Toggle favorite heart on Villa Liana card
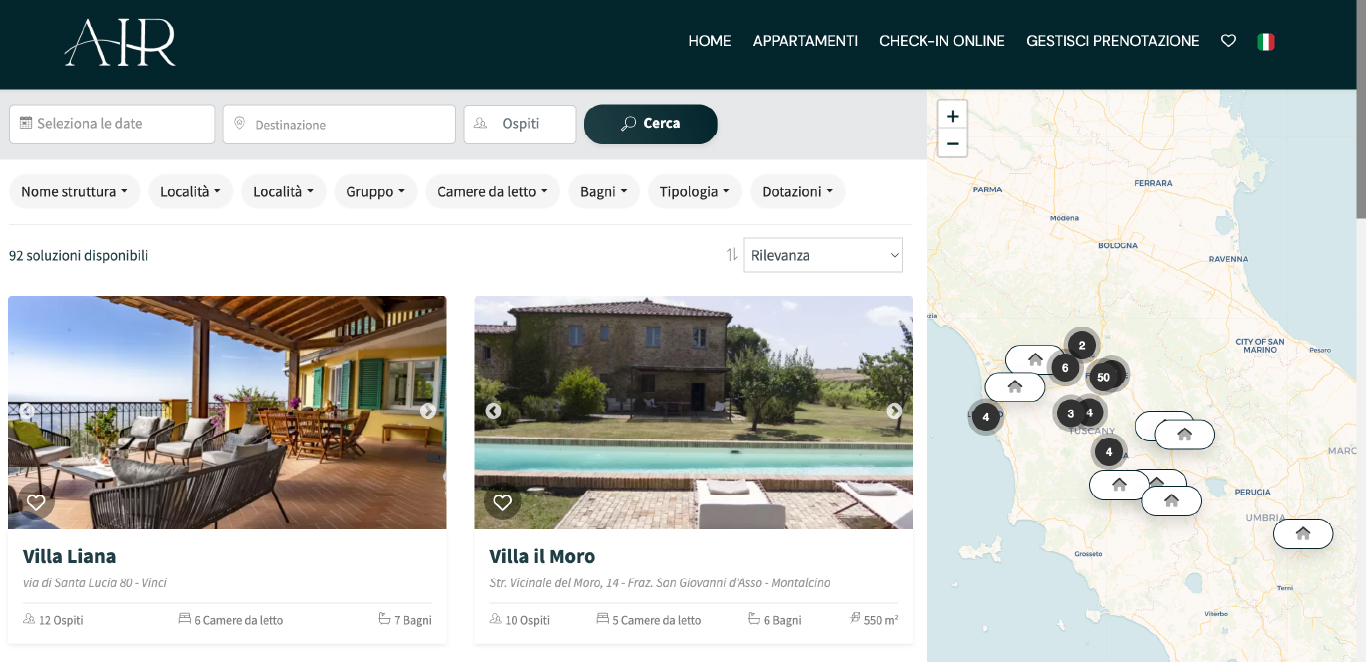 pos(36,503)
